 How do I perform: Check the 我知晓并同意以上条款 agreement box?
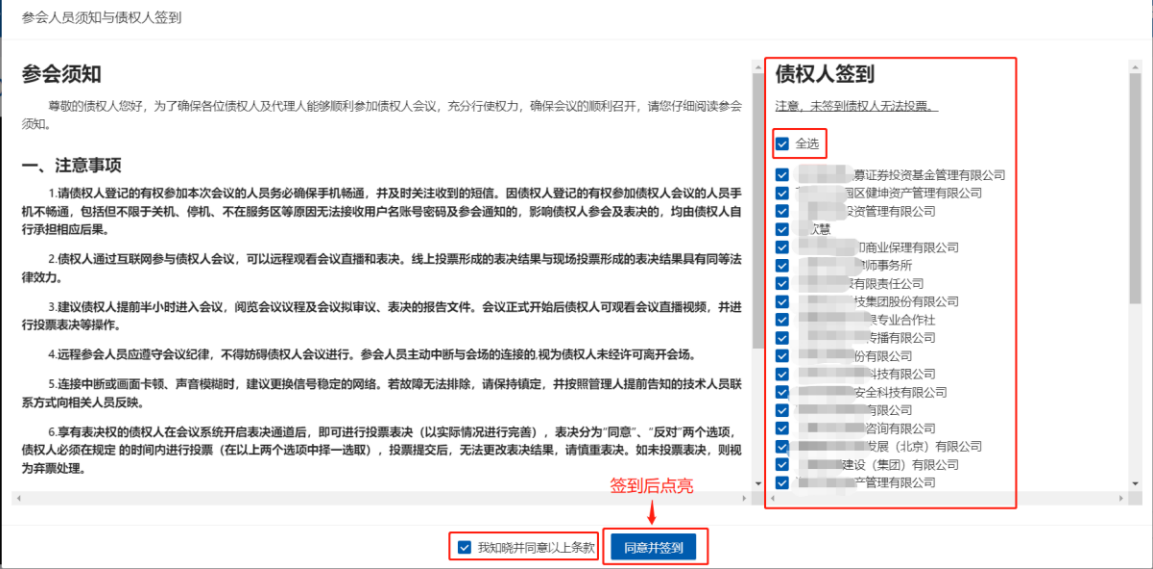coord(463,547)
